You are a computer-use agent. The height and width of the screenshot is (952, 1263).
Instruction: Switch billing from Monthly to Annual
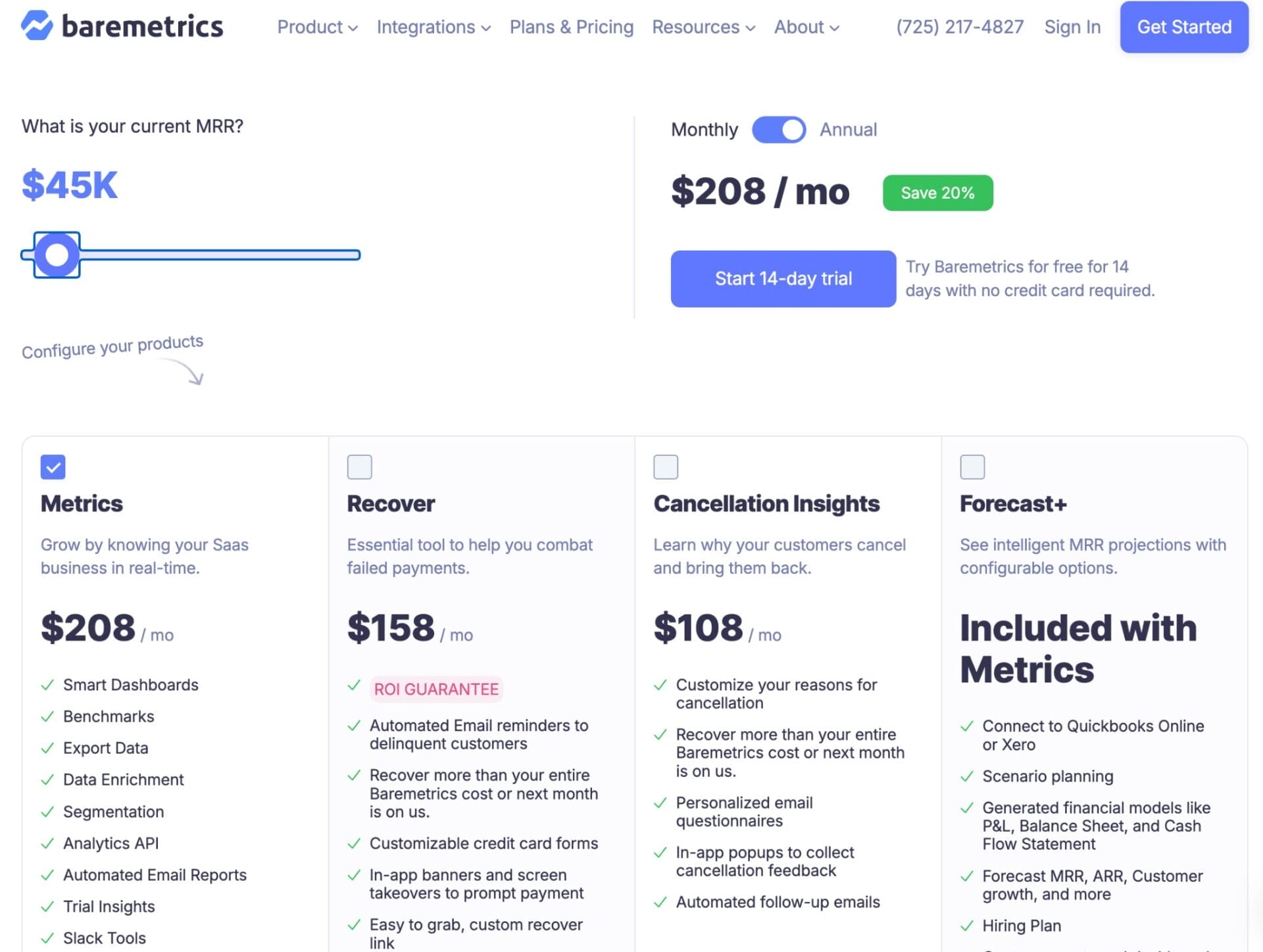(779, 130)
